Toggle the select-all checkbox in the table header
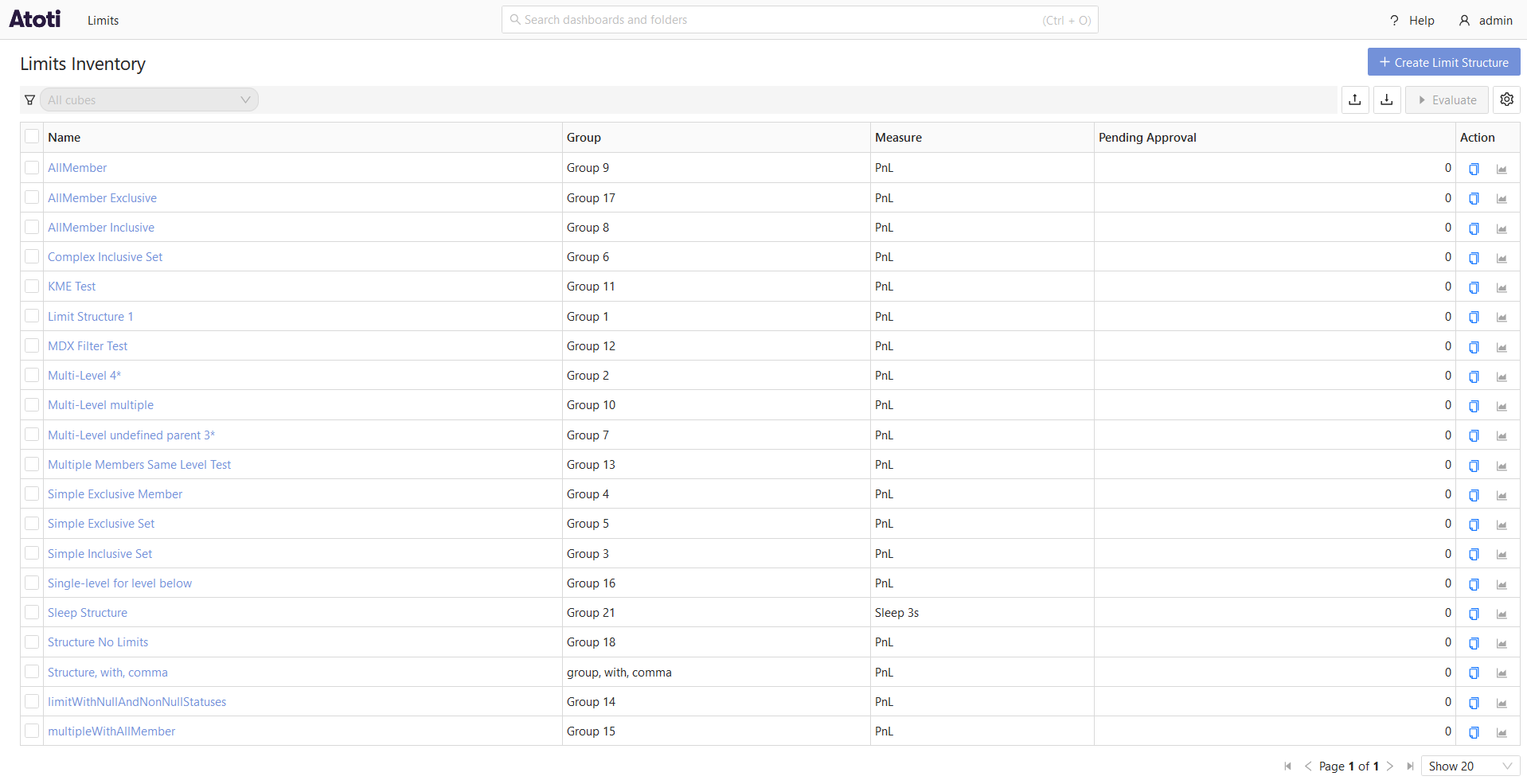 (x=32, y=137)
